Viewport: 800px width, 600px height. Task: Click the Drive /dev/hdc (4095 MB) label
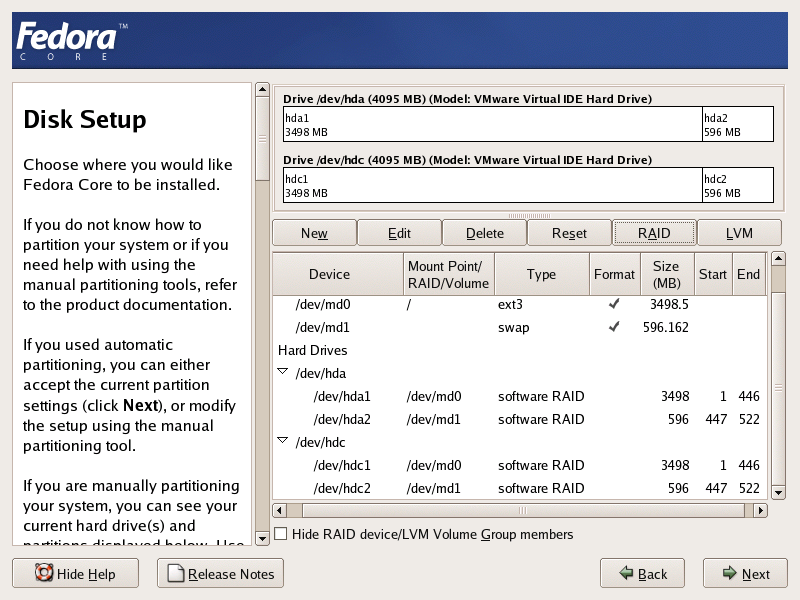tap(467, 160)
